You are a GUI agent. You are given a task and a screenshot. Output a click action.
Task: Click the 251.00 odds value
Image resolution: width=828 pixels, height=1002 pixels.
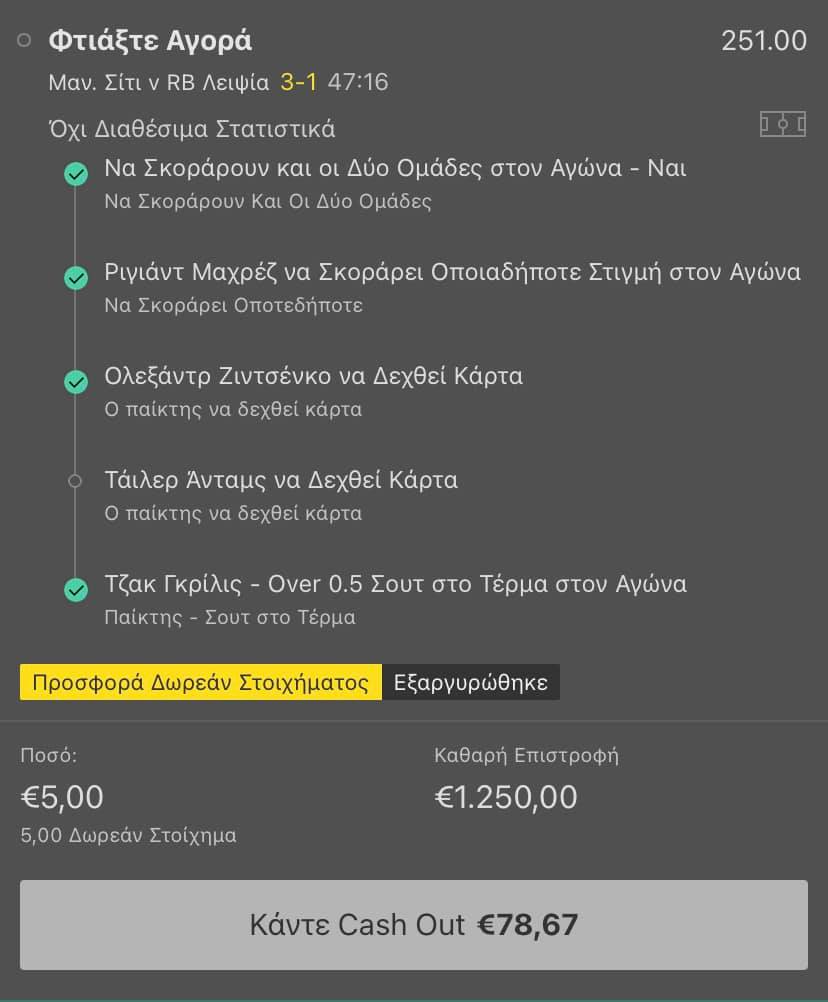(763, 41)
